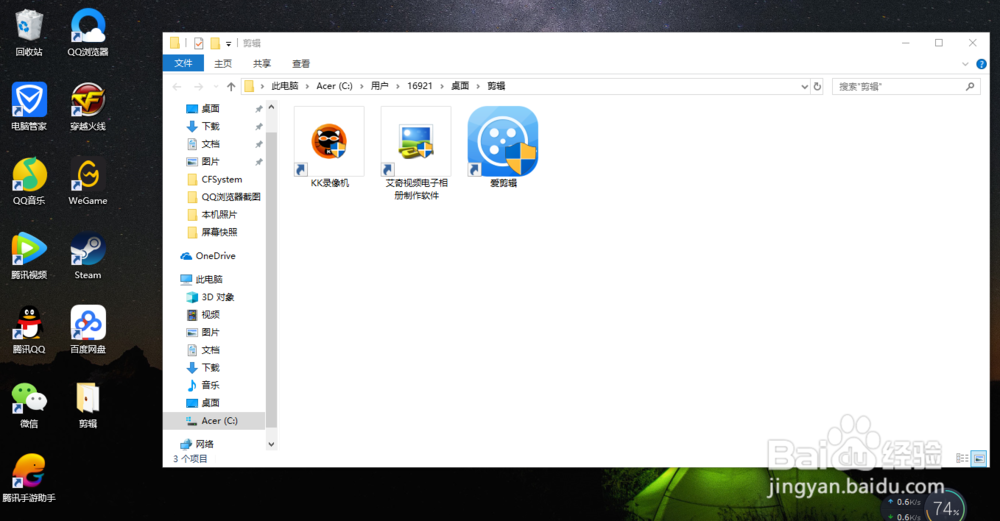Open 电脑管家 desktop shortcut

coord(29,106)
